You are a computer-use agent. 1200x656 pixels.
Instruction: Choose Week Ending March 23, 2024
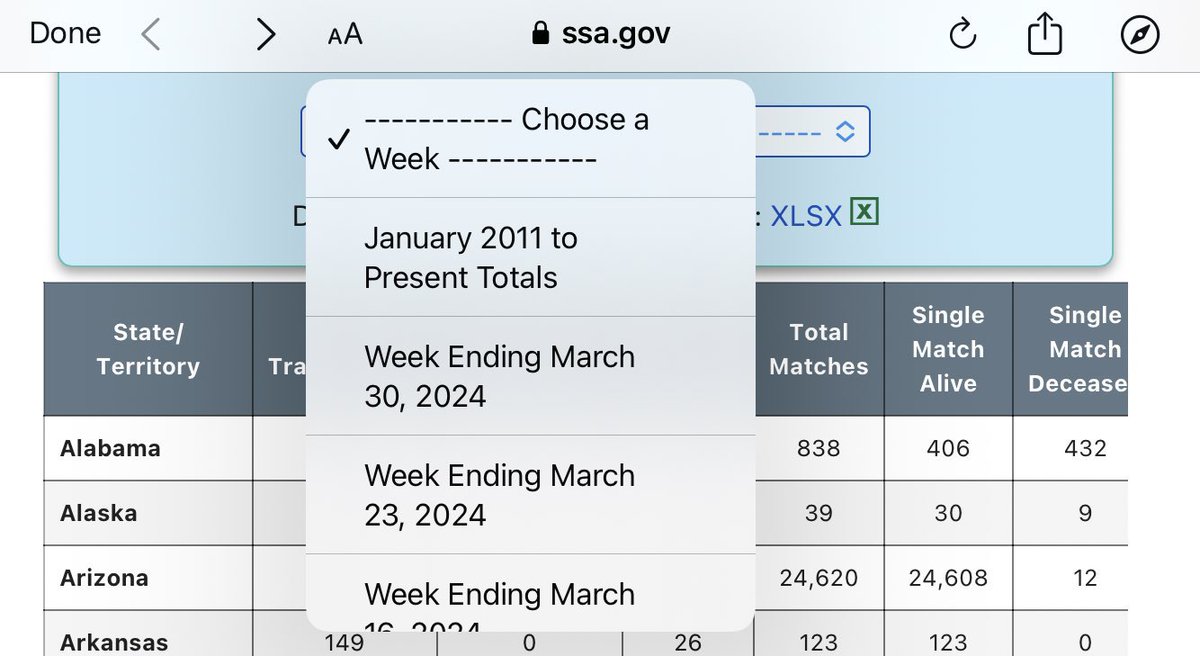click(x=530, y=495)
